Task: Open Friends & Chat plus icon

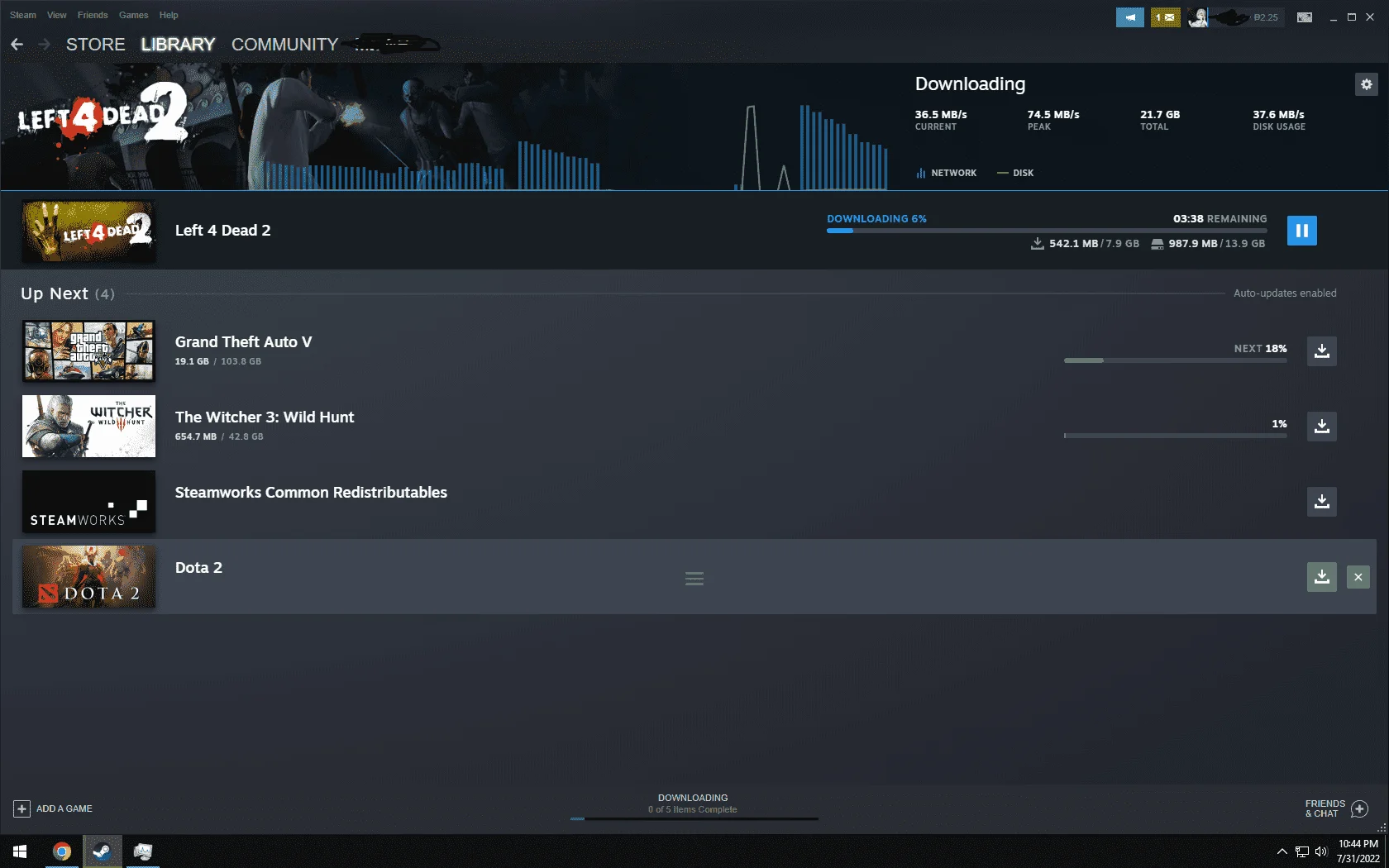Action: pyautogui.click(x=1359, y=808)
